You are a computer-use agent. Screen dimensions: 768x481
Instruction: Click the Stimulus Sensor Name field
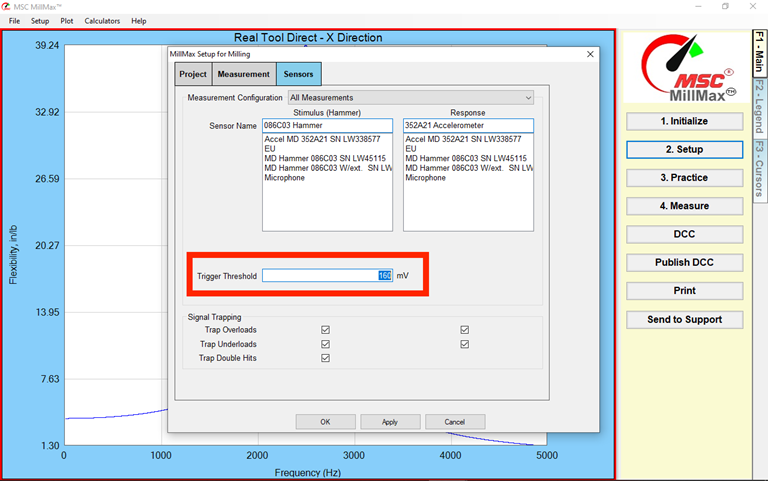click(327, 125)
